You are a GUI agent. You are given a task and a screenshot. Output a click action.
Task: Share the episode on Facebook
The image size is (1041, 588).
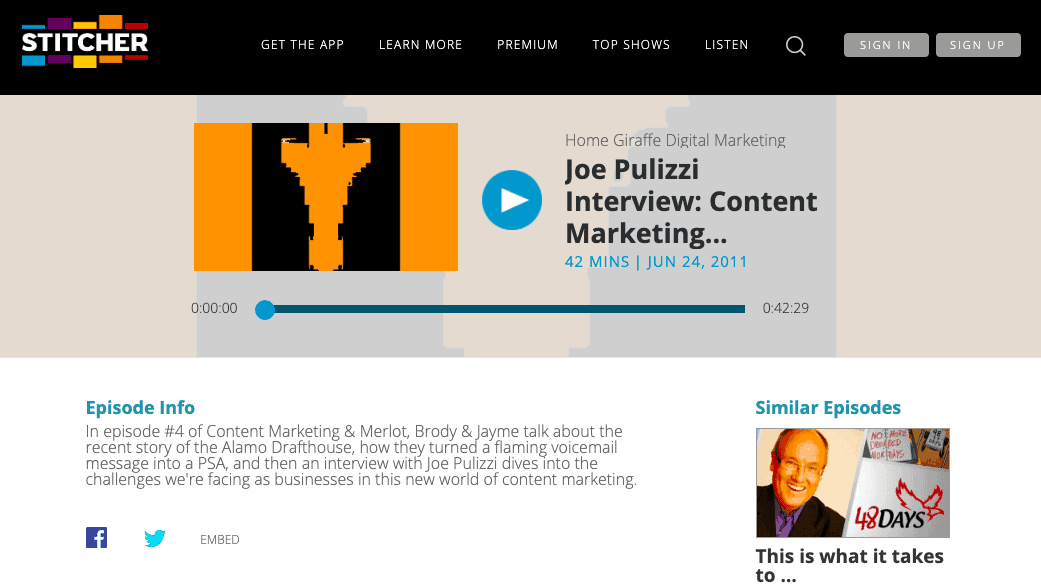[96, 537]
